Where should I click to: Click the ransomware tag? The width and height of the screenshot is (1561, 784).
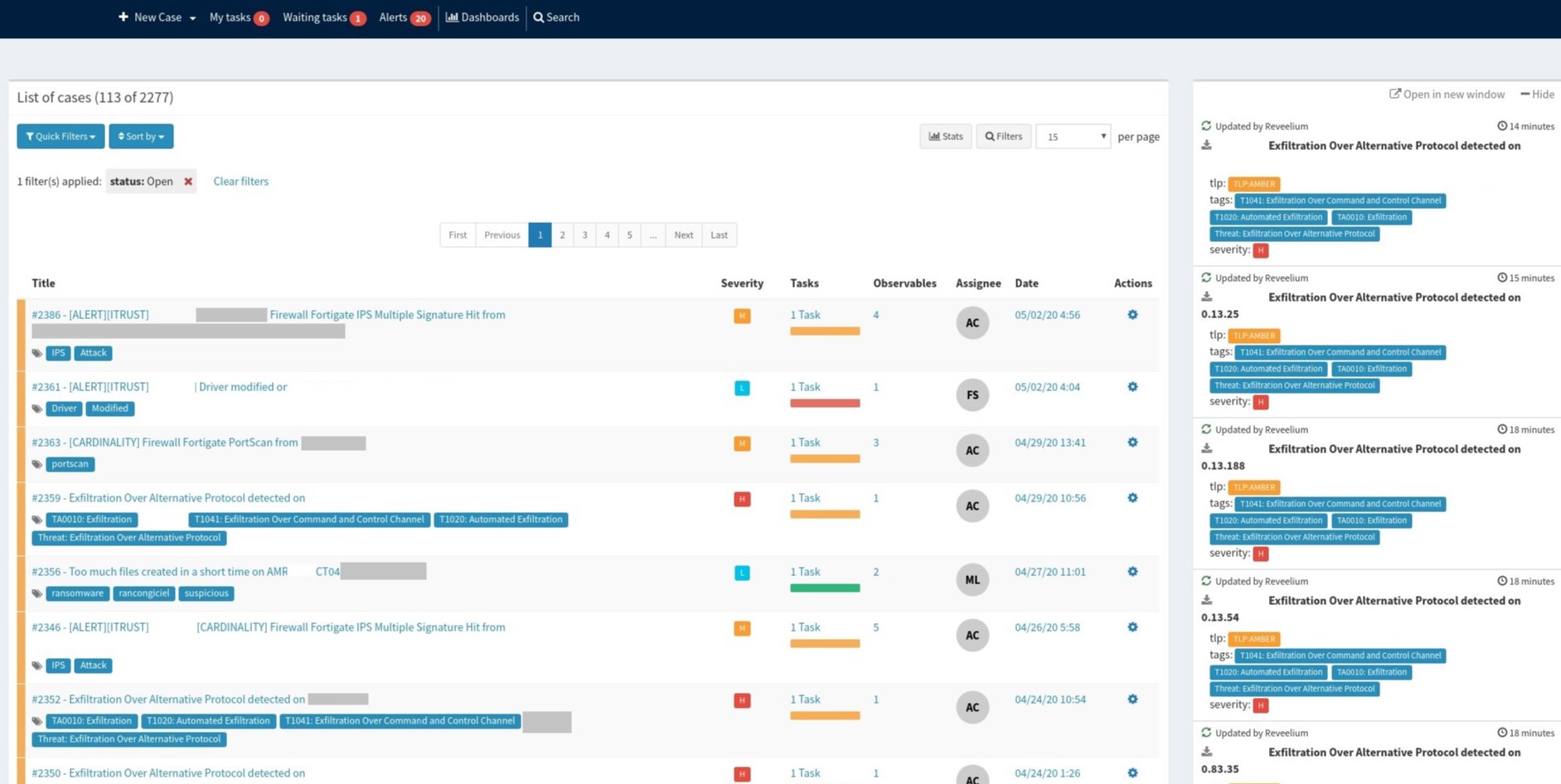(77, 593)
